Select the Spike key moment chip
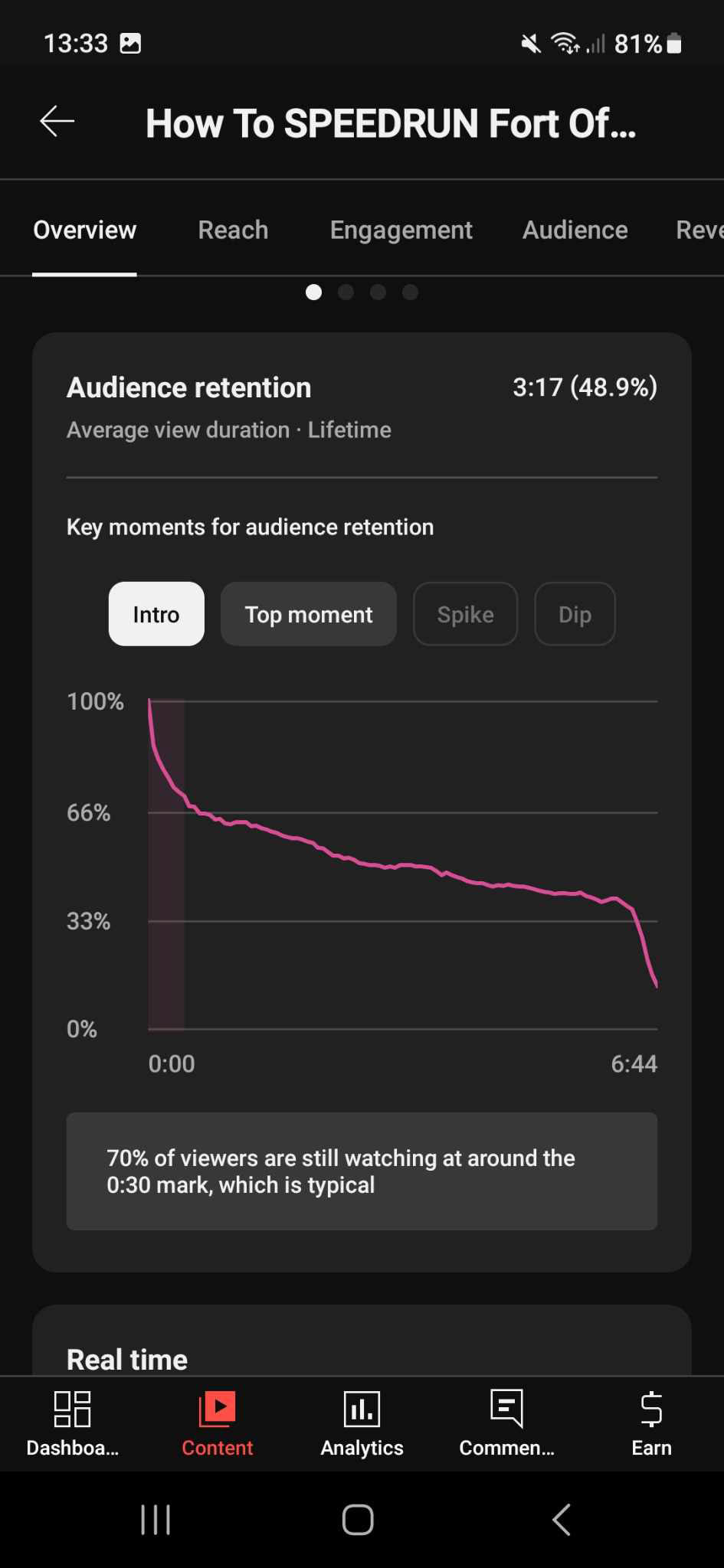The width and height of the screenshot is (724, 1568). click(x=465, y=614)
